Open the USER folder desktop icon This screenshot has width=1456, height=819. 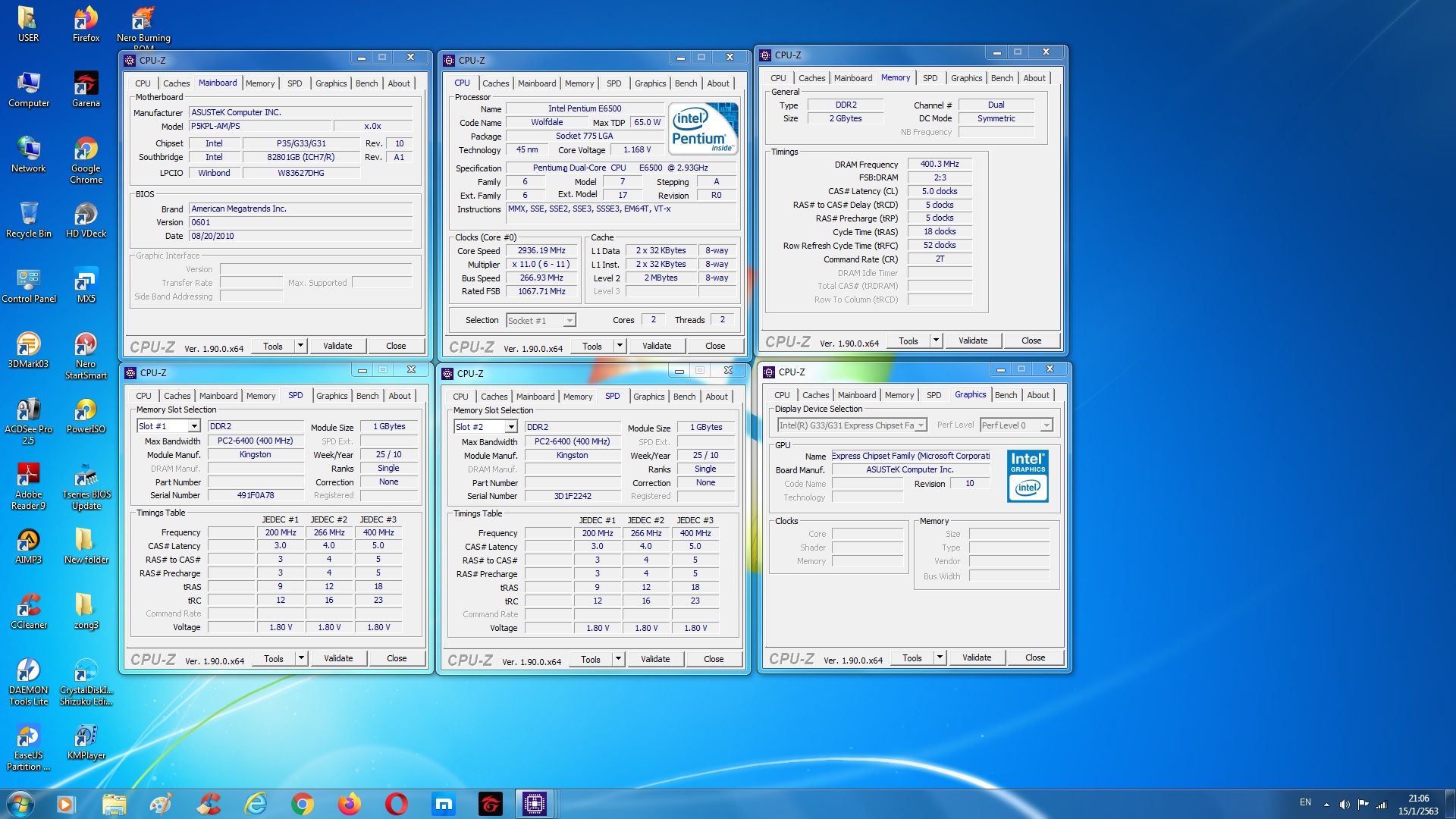click(28, 24)
